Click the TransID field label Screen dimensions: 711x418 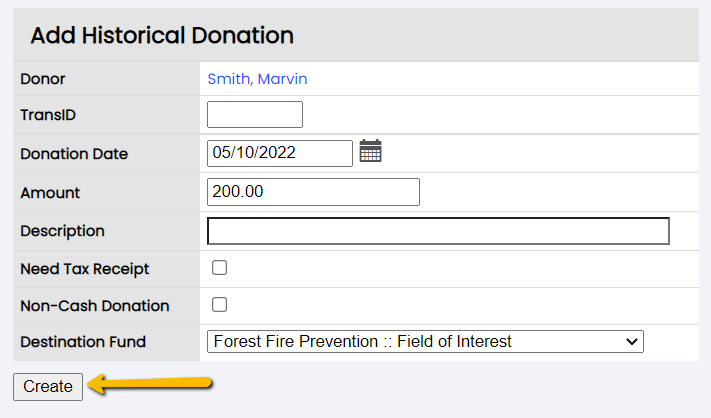coord(48,115)
